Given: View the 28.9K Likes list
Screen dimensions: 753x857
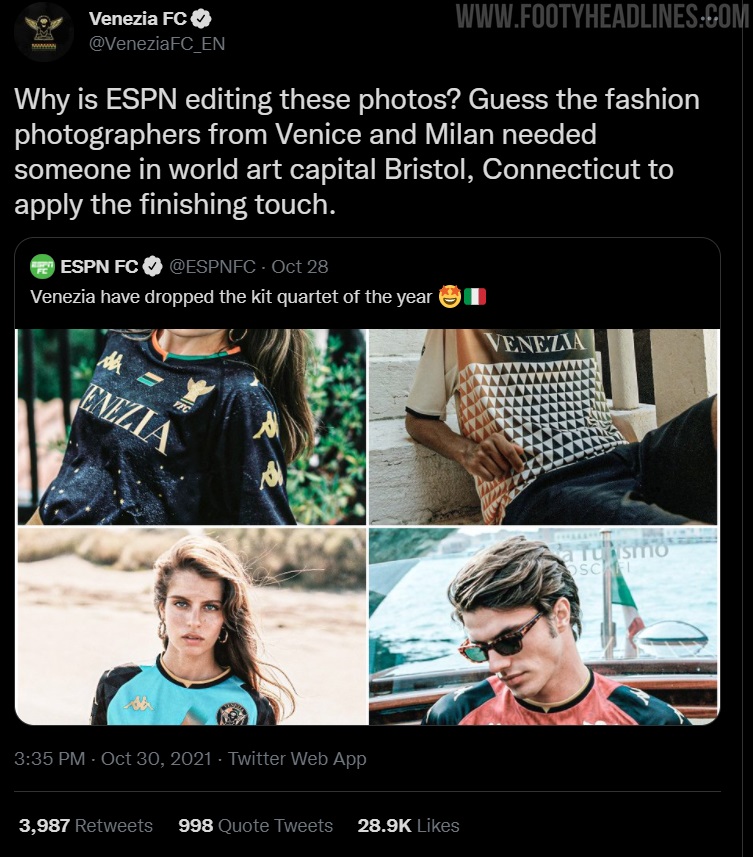Looking at the screenshot, I should pyautogui.click(x=408, y=825).
